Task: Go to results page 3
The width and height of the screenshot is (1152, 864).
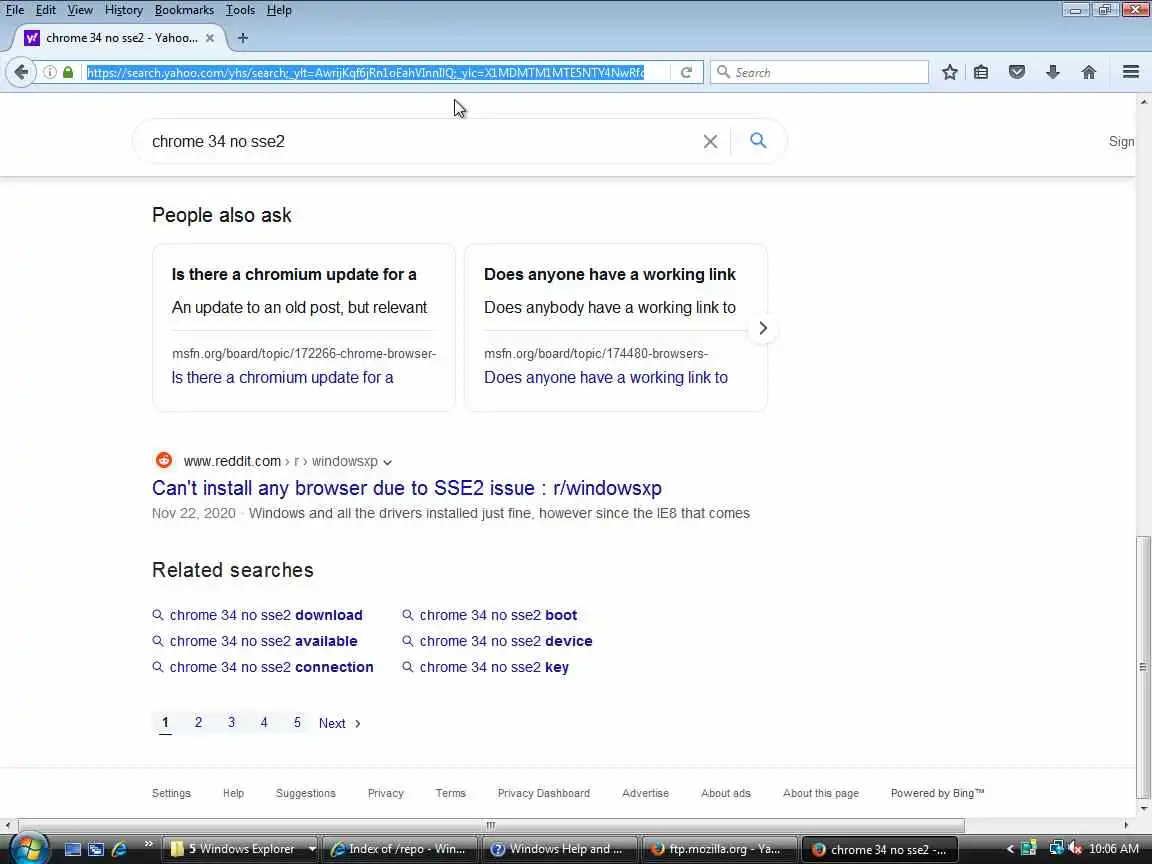Action: [x=231, y=722]
